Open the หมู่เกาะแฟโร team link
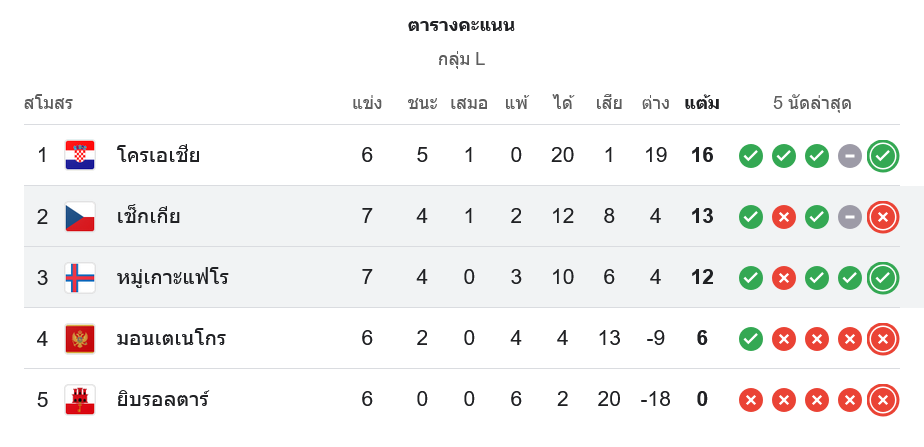 pos(172,277)
